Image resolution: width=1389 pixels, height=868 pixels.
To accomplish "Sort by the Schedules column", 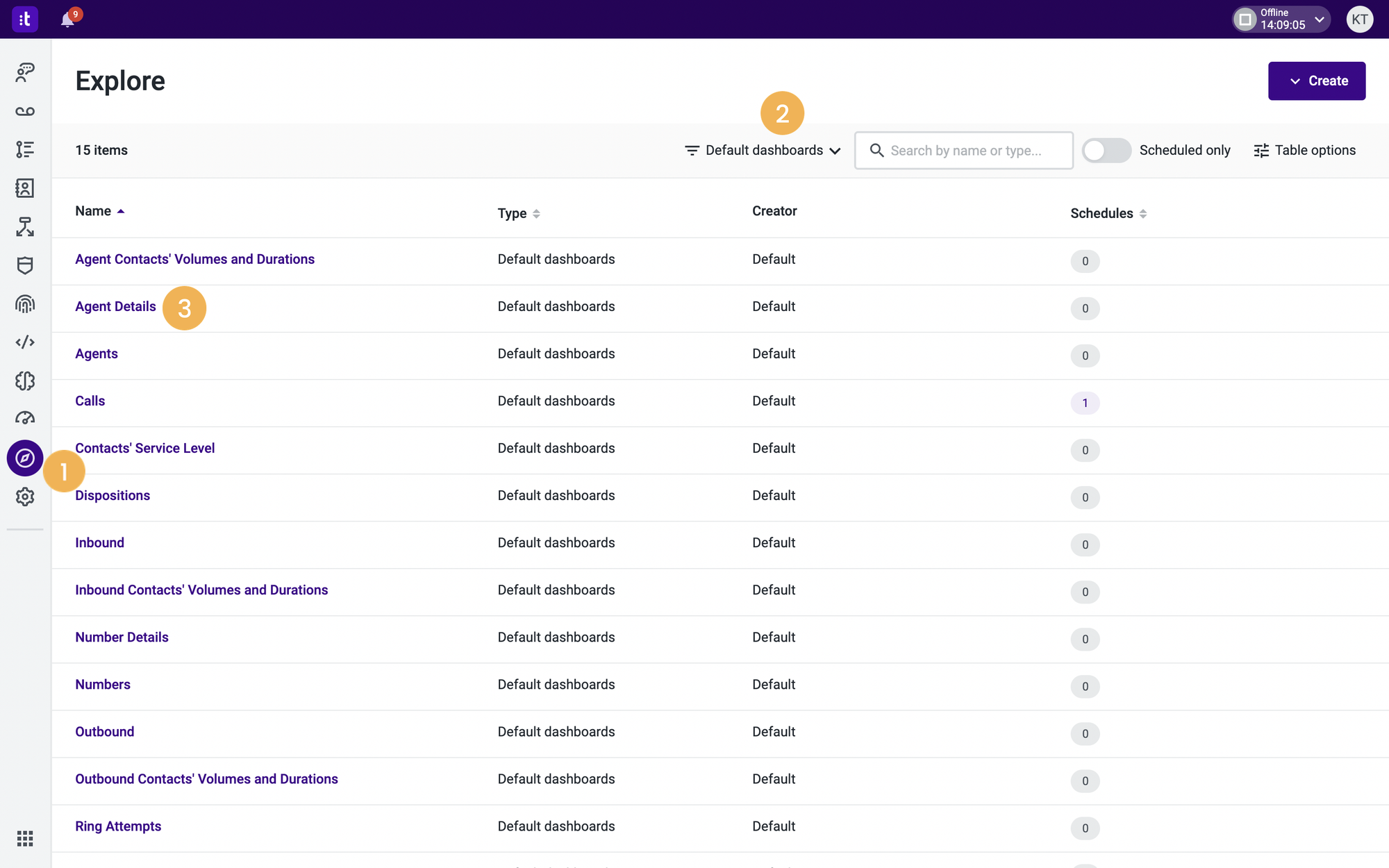I will coord(1108,214).
